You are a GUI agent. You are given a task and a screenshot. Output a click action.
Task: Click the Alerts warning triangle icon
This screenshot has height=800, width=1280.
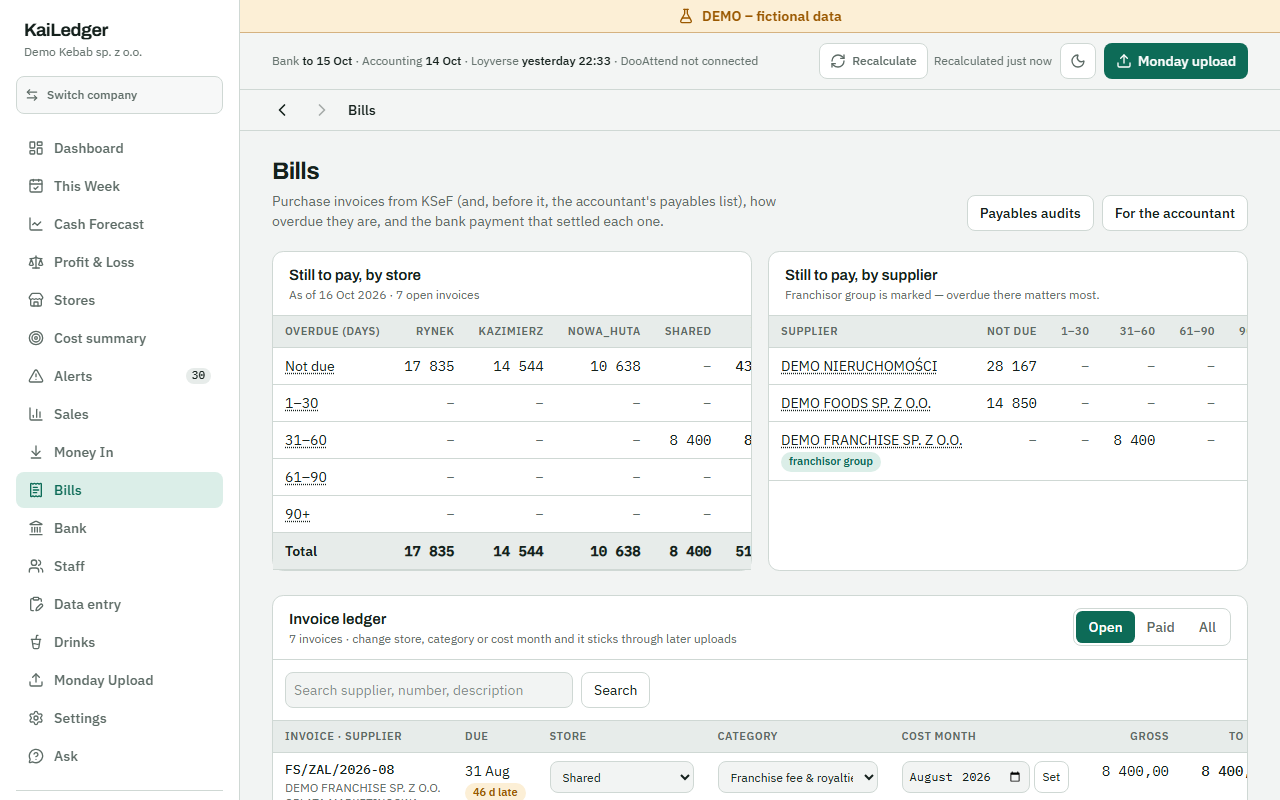click(x=36, y=376)
